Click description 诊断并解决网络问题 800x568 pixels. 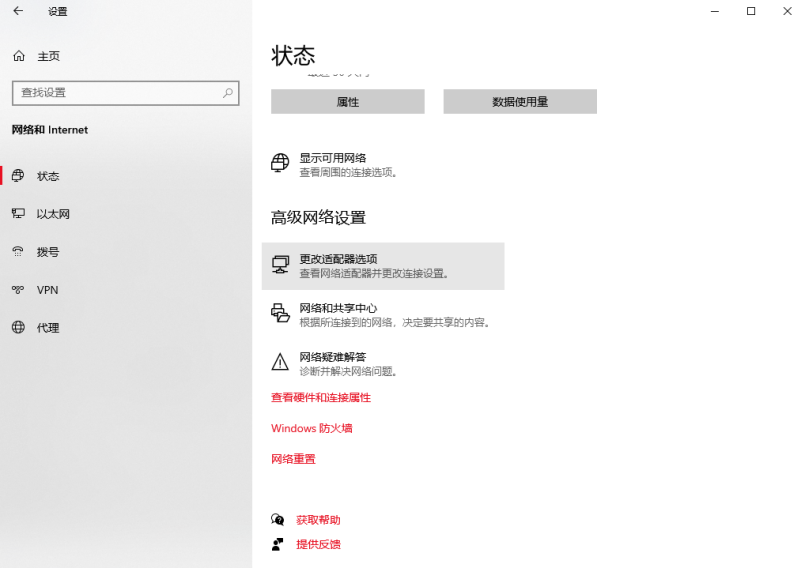348,371
